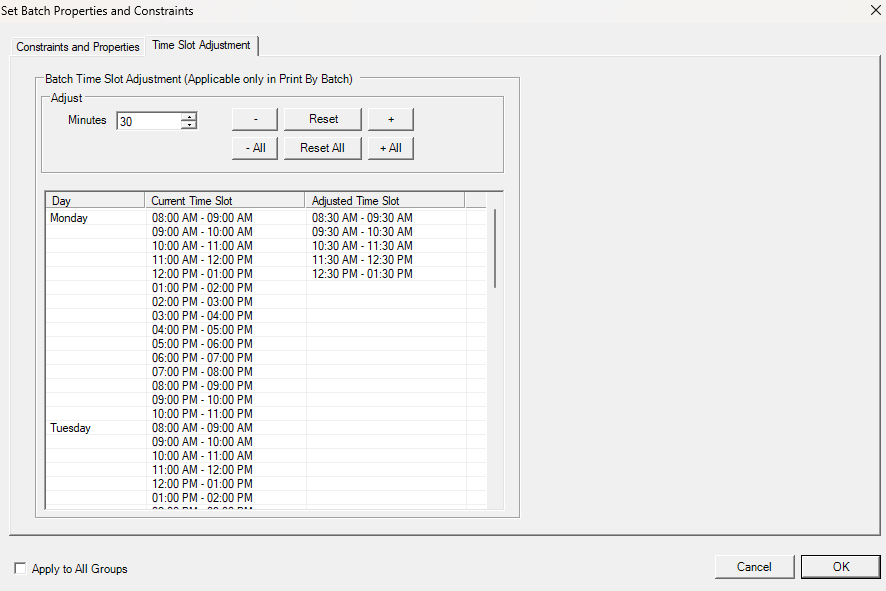Click the Adjusted Time Slot column header
The width and height of the screenshot is (886, 591).
(384, 201)
